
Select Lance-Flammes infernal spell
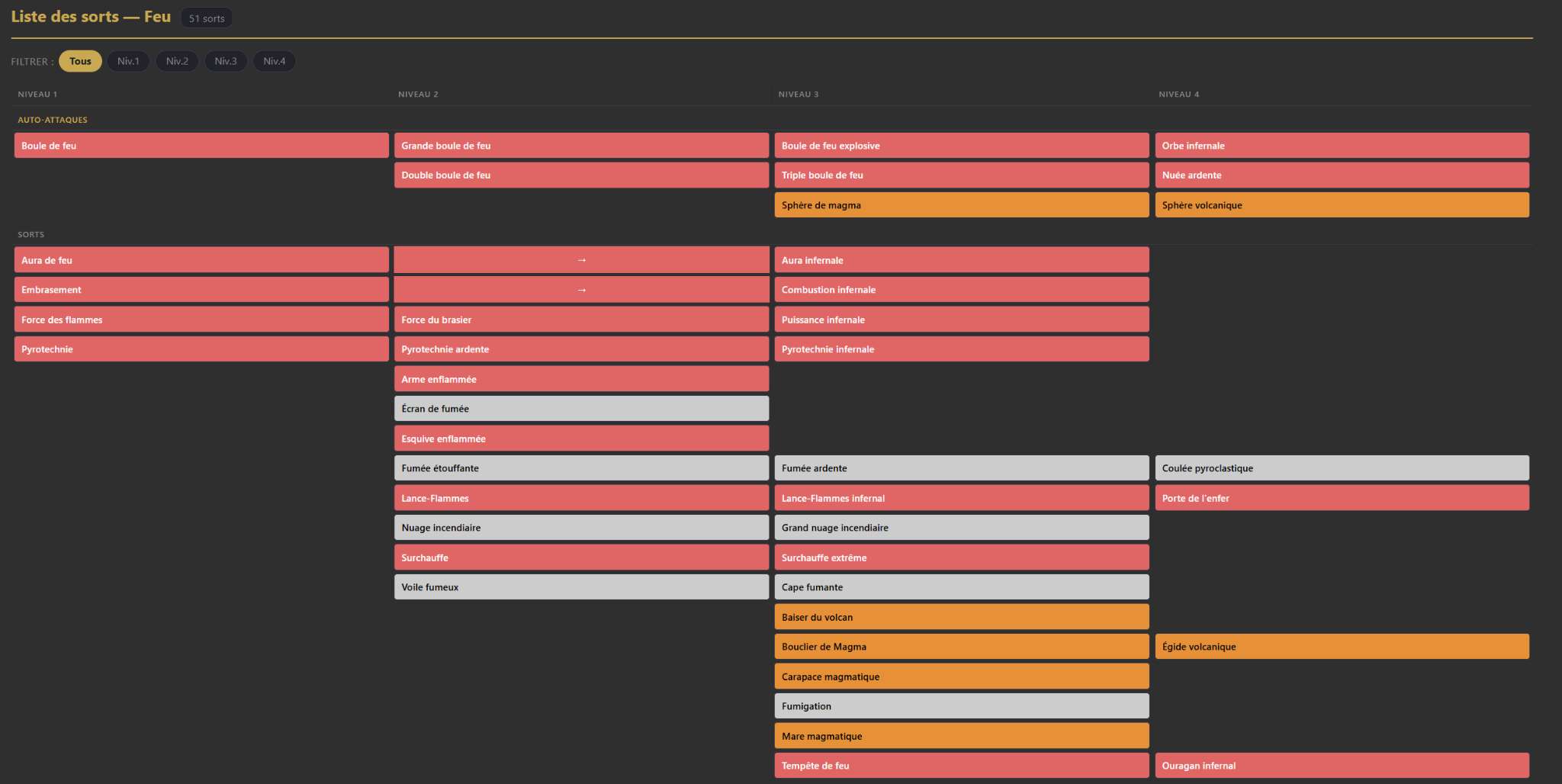click(962, 498)
